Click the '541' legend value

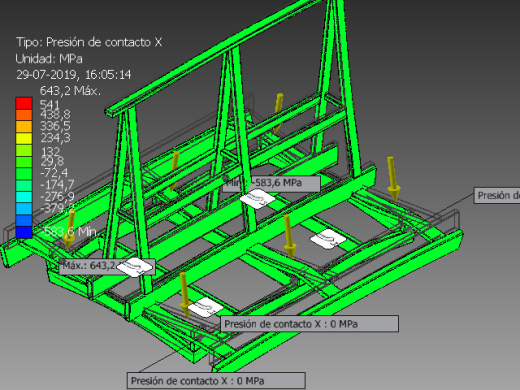tap(49, 104)
